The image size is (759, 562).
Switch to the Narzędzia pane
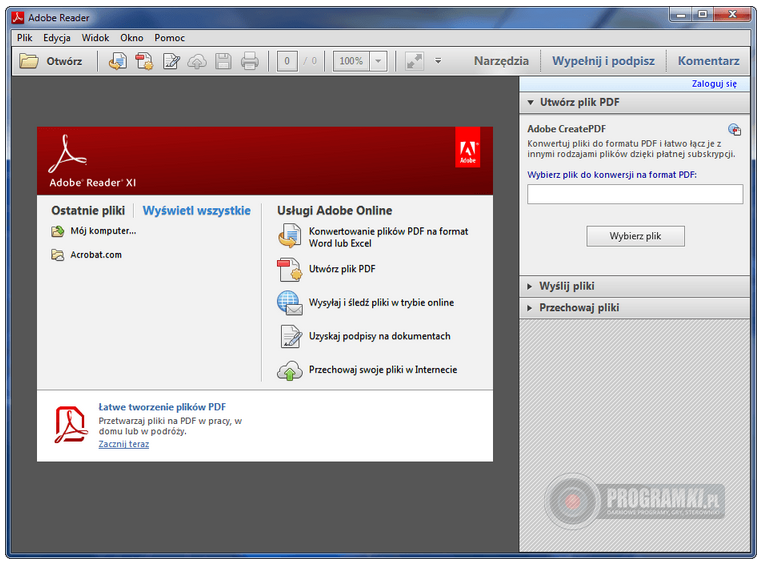point(501,61)
